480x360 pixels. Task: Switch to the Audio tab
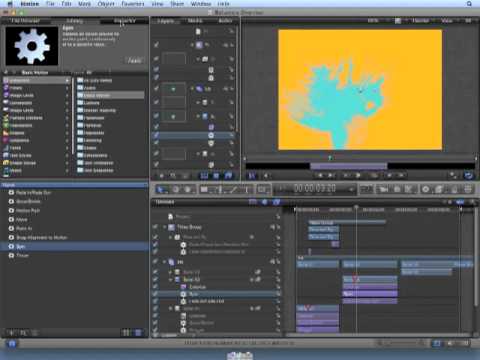pyautogui.click(x=225, y=21)
